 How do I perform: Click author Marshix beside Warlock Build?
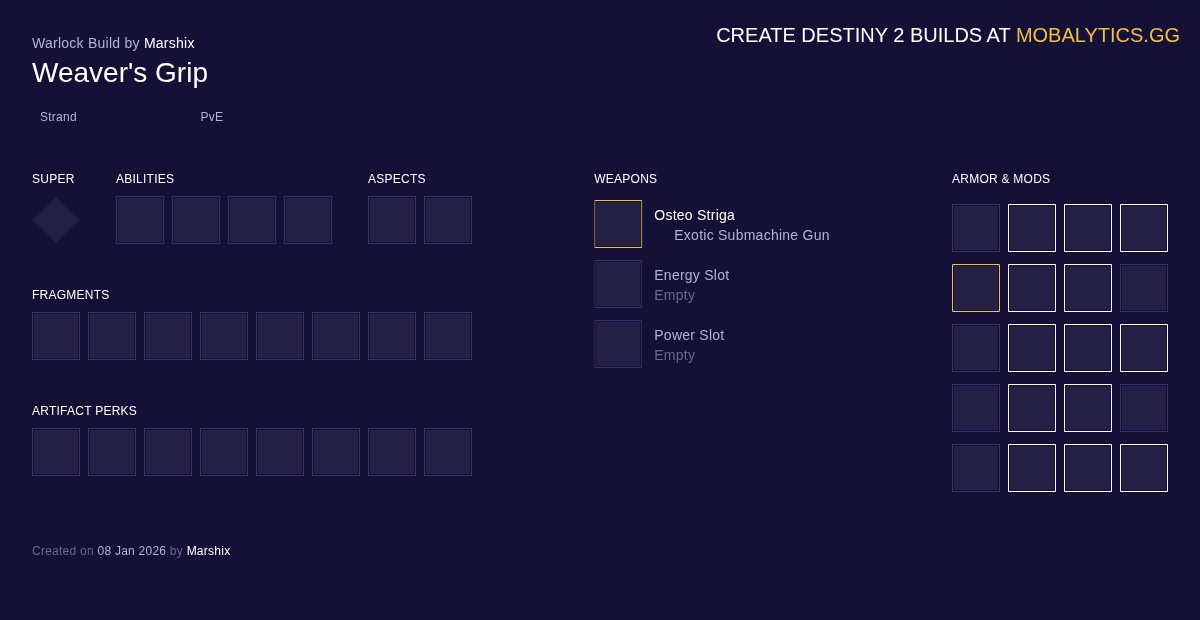[169, 43]
